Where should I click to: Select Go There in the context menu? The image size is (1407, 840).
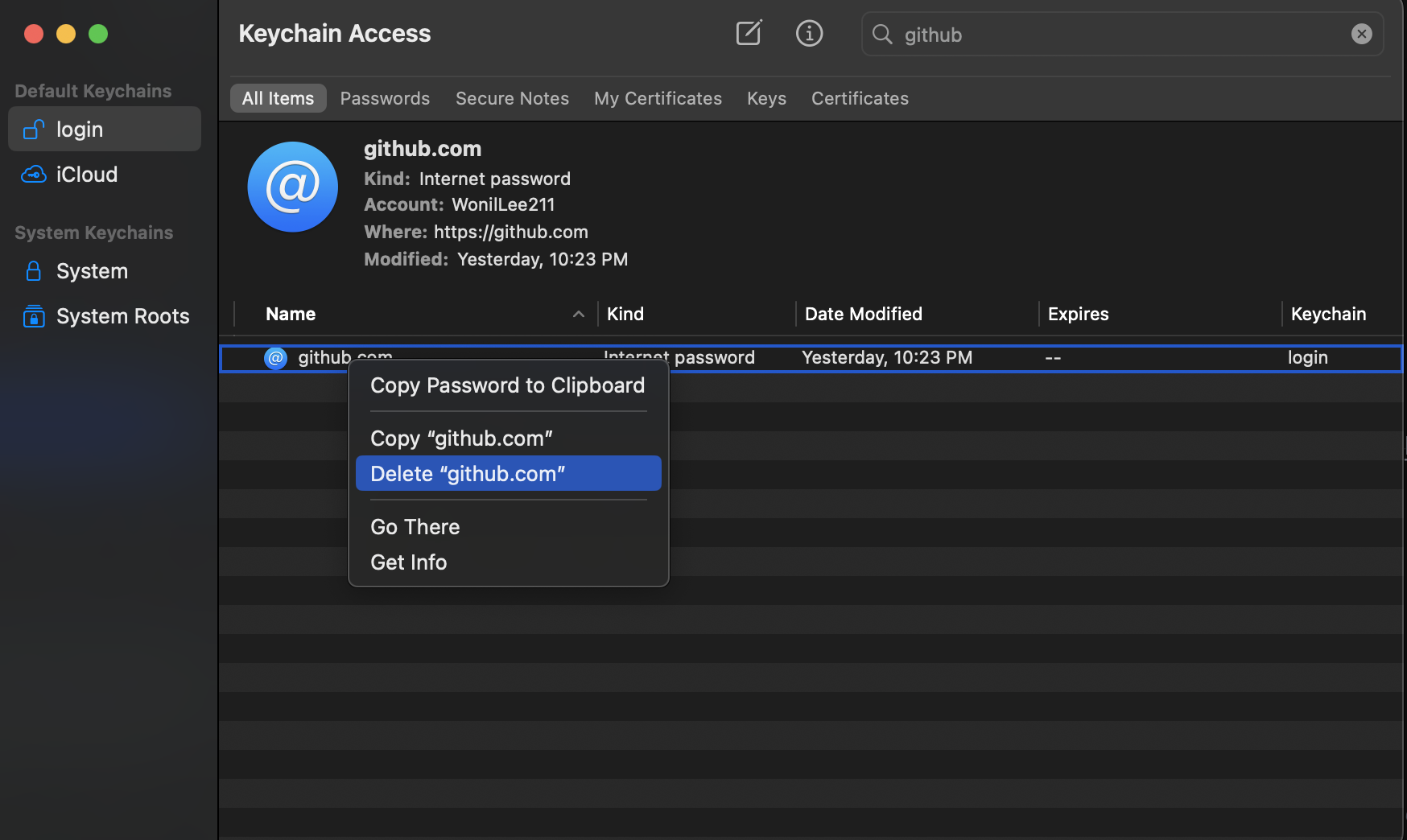click(508, 527)
